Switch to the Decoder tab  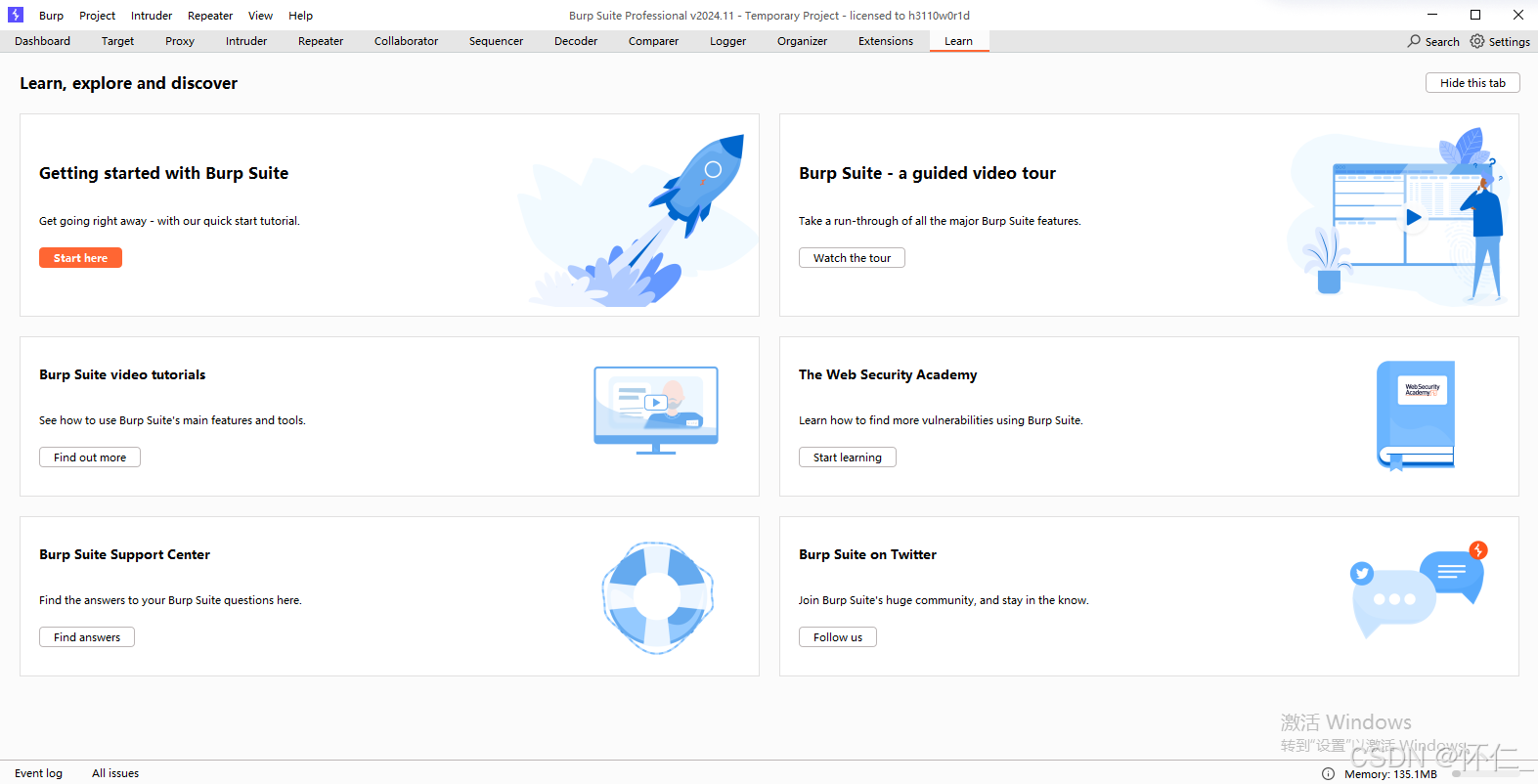coord(576,41)
